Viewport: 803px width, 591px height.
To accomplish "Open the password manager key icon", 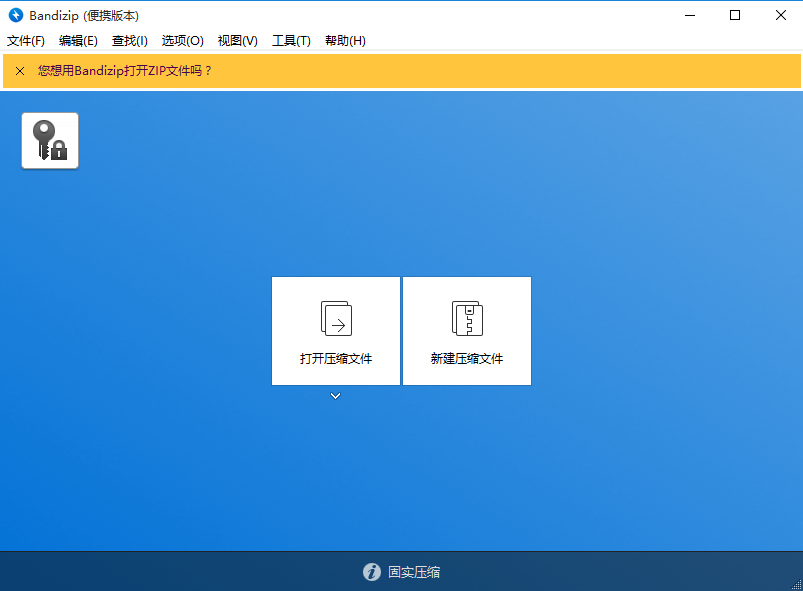I will (50, 140).
